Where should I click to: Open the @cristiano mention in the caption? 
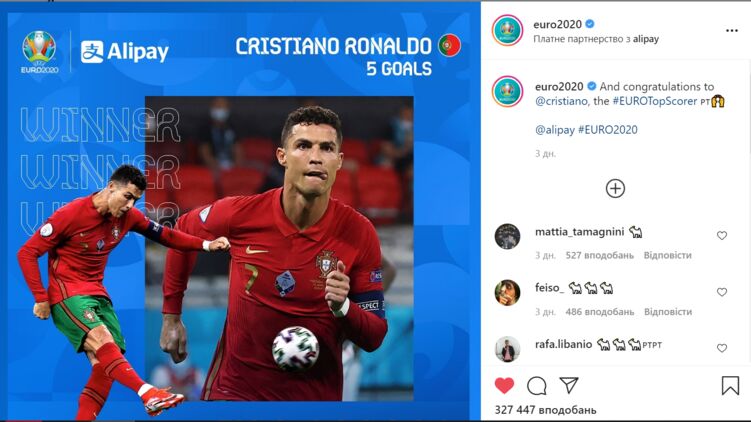pos(561,101)
